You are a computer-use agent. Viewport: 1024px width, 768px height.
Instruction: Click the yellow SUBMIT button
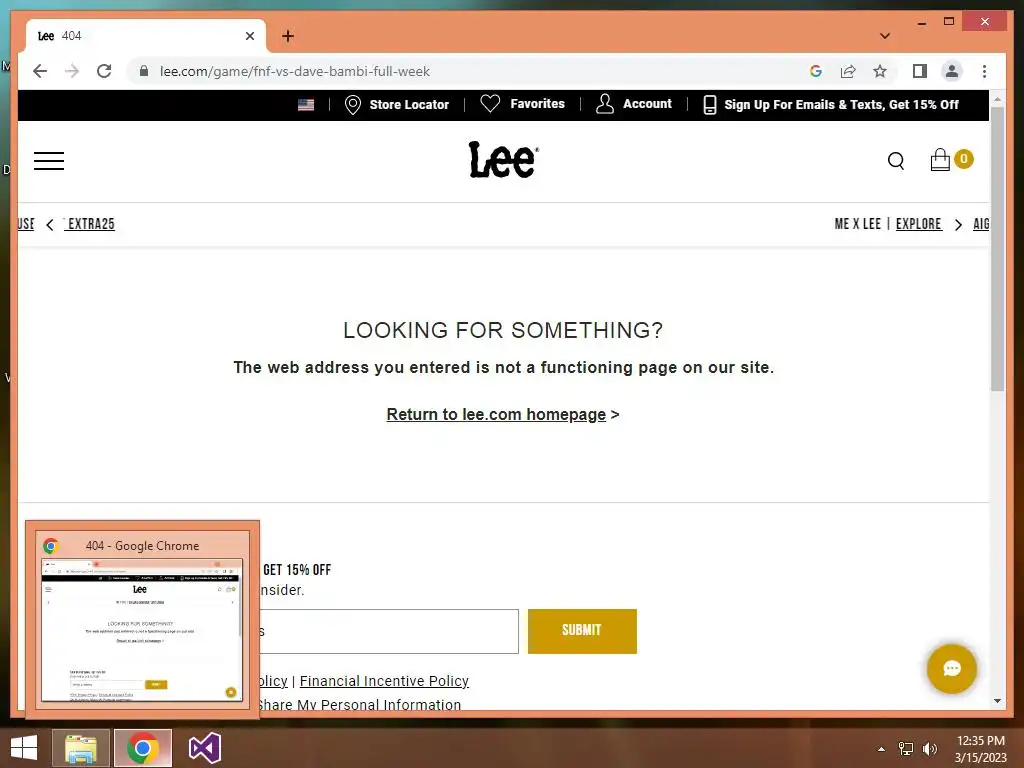coord(582,631)
